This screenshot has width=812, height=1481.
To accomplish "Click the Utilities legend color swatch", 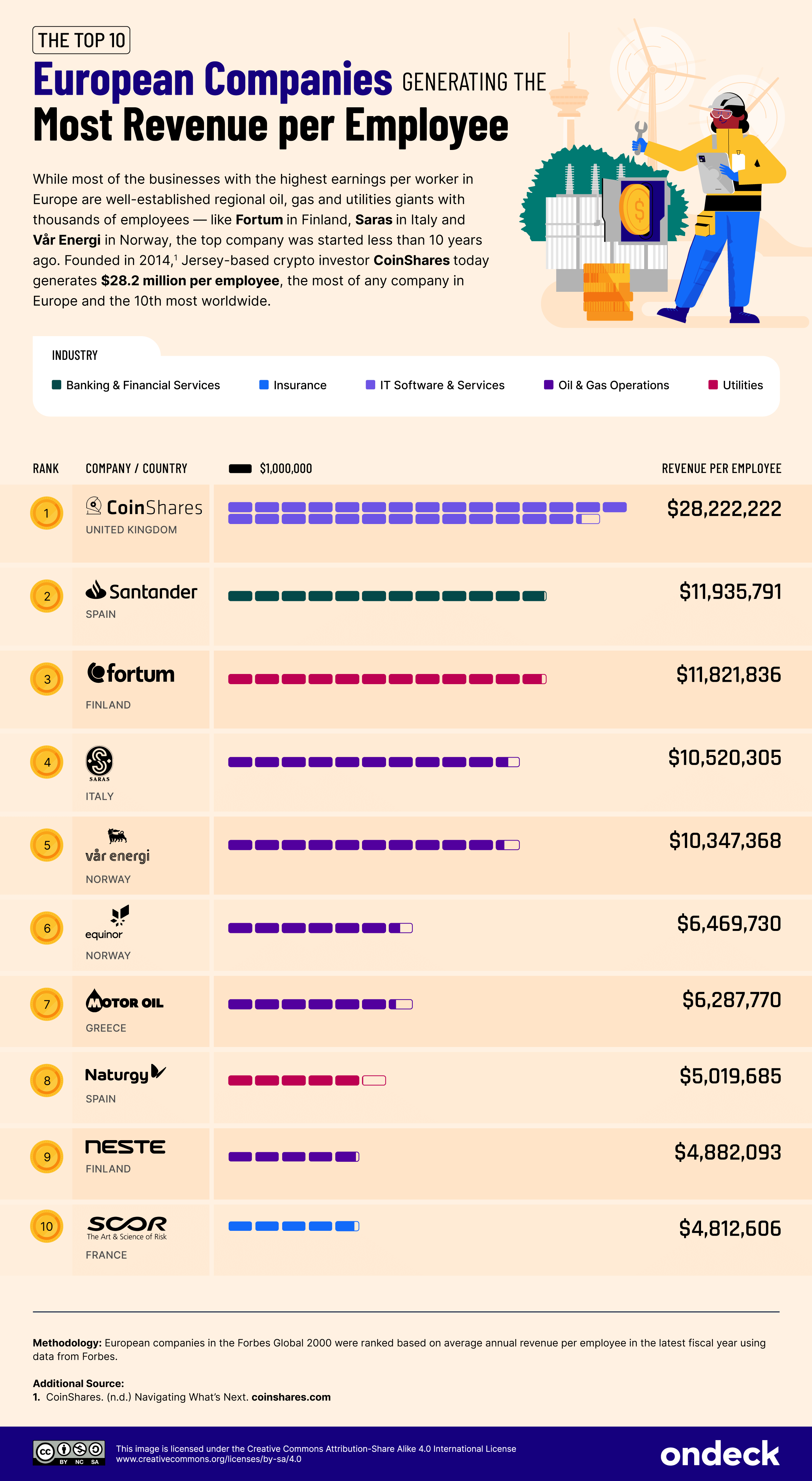I will pos(713,385).
